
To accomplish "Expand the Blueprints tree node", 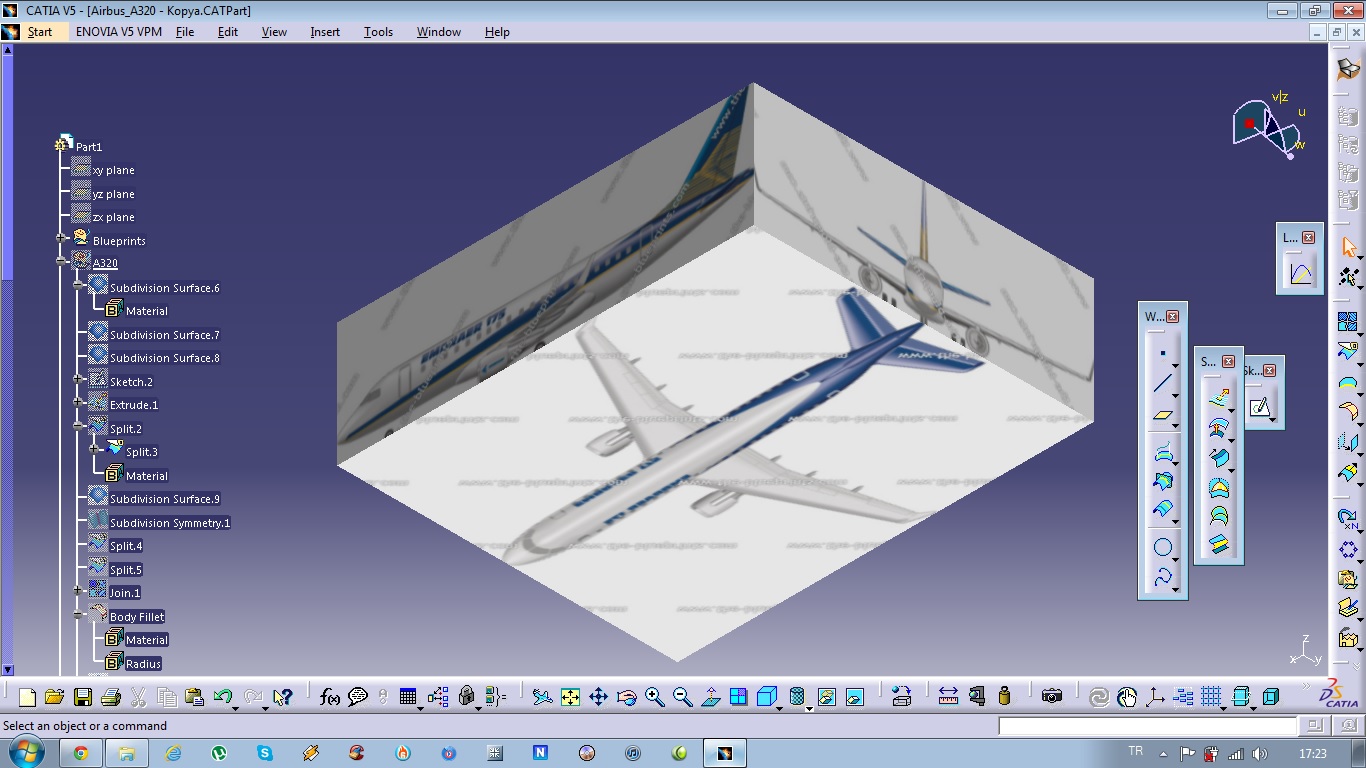I will point(62,239).
